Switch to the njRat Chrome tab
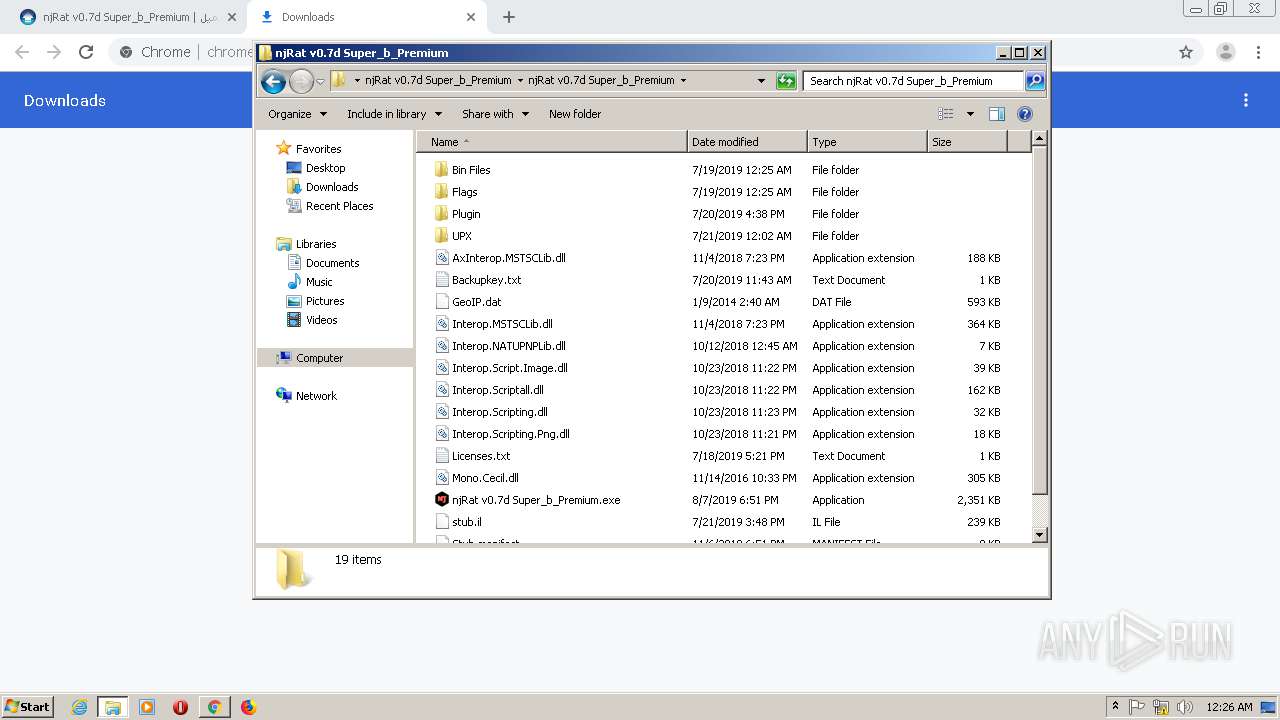1280x720 pixels. (x=127, y=17)
